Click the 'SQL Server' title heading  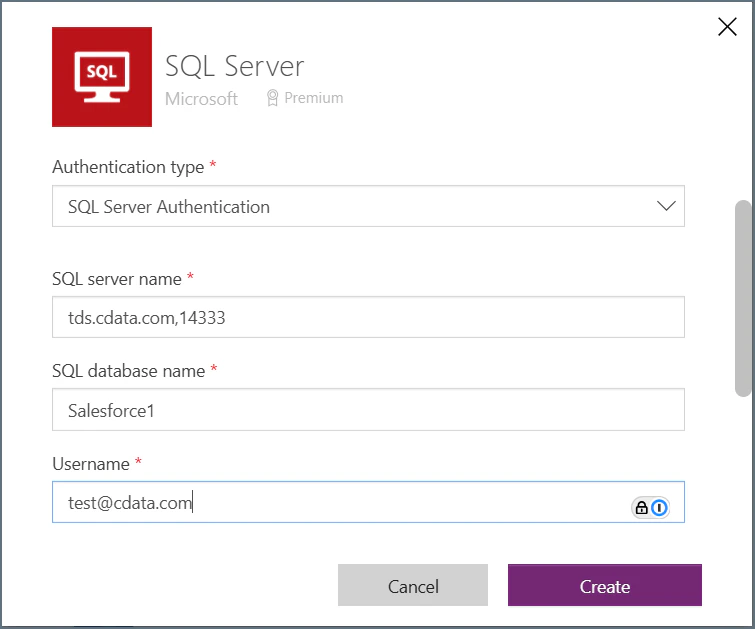tap(234, 66)
